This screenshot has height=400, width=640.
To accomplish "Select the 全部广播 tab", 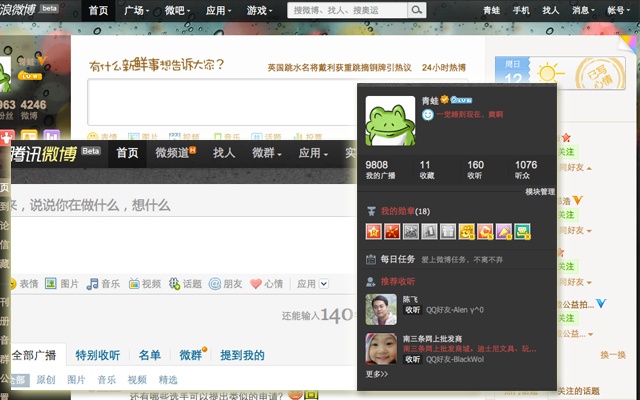I will click(34, 356).
